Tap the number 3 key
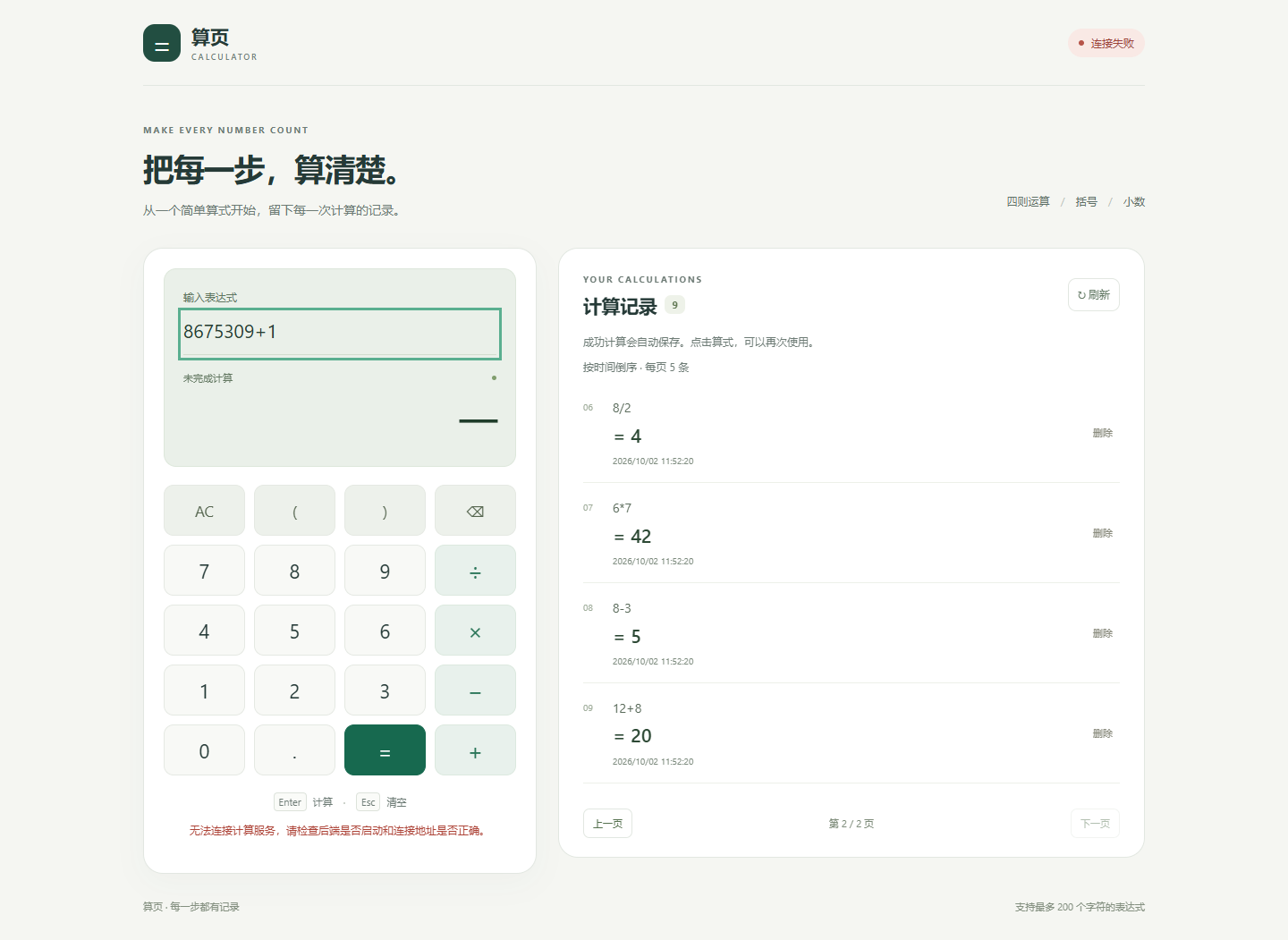Image resolution: width=1288 pixels, height=940 pixels. click(385, 690)
